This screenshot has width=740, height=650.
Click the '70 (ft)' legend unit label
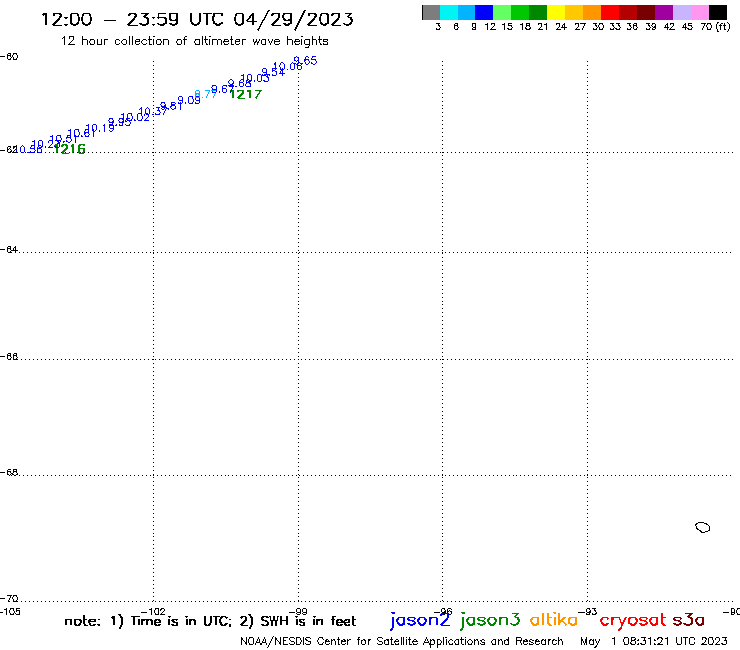click(715, 27)
